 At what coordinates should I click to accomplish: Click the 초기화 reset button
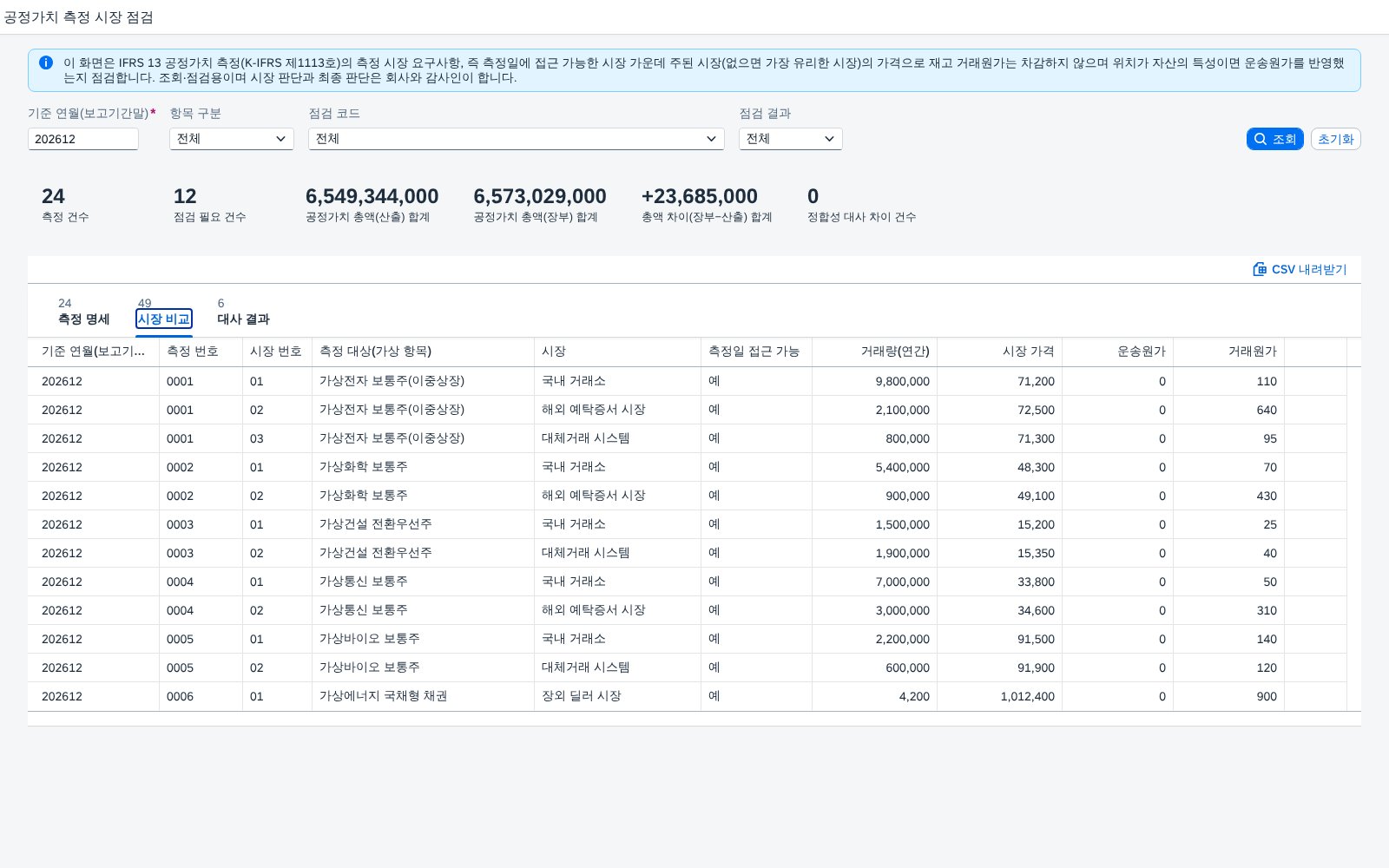point(1335,139)
